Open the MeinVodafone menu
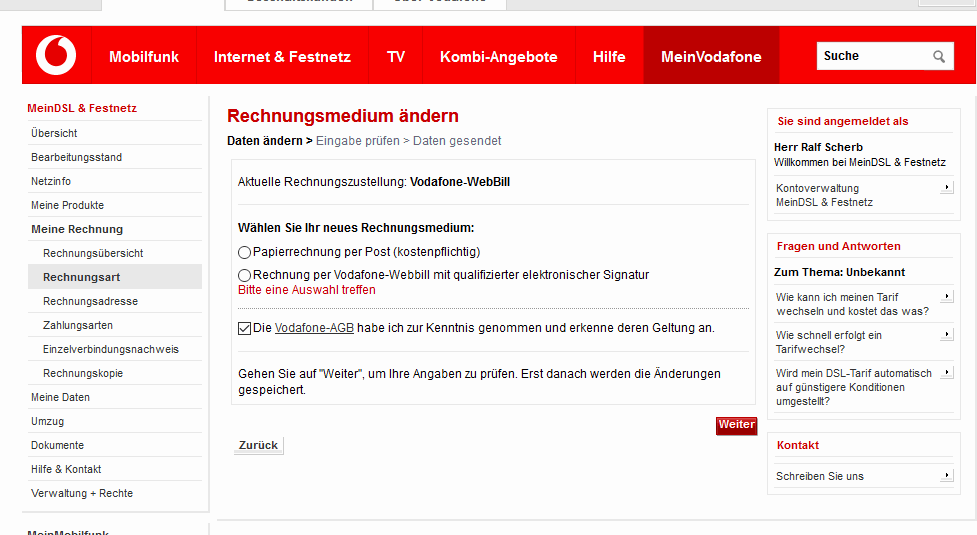Screen dimensions: 977x535 tap(711, 57)
